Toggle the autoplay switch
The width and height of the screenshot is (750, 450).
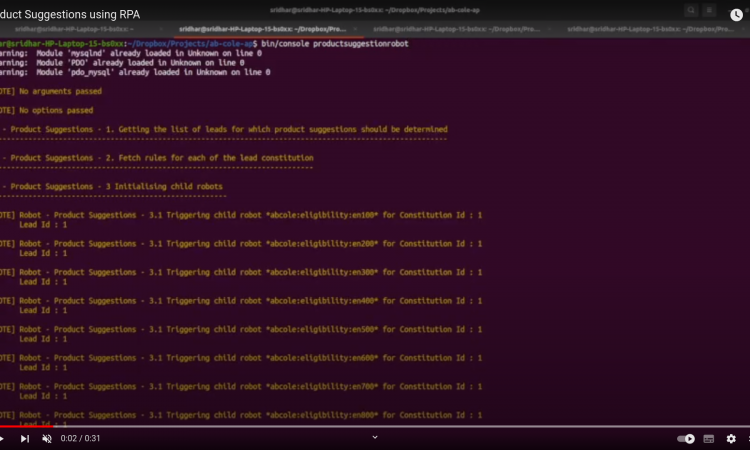tap(686, 438)
